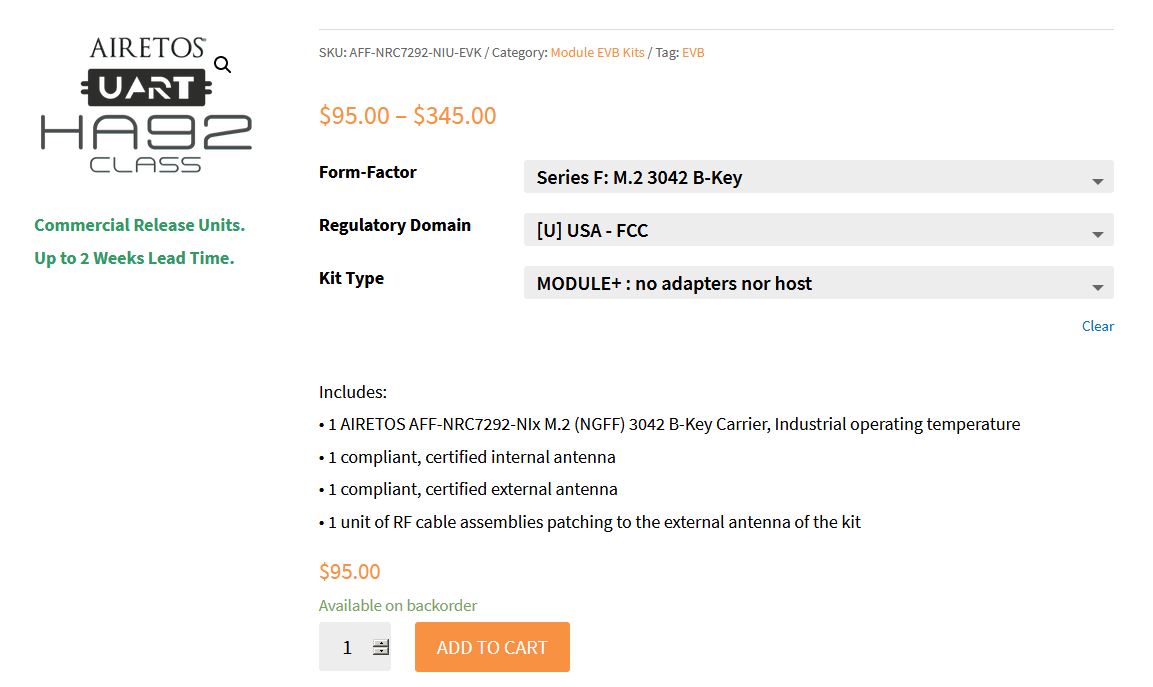1153x687 pixels.
Task: Follow the EVB tag link
Action: click(x=693, y=52)
